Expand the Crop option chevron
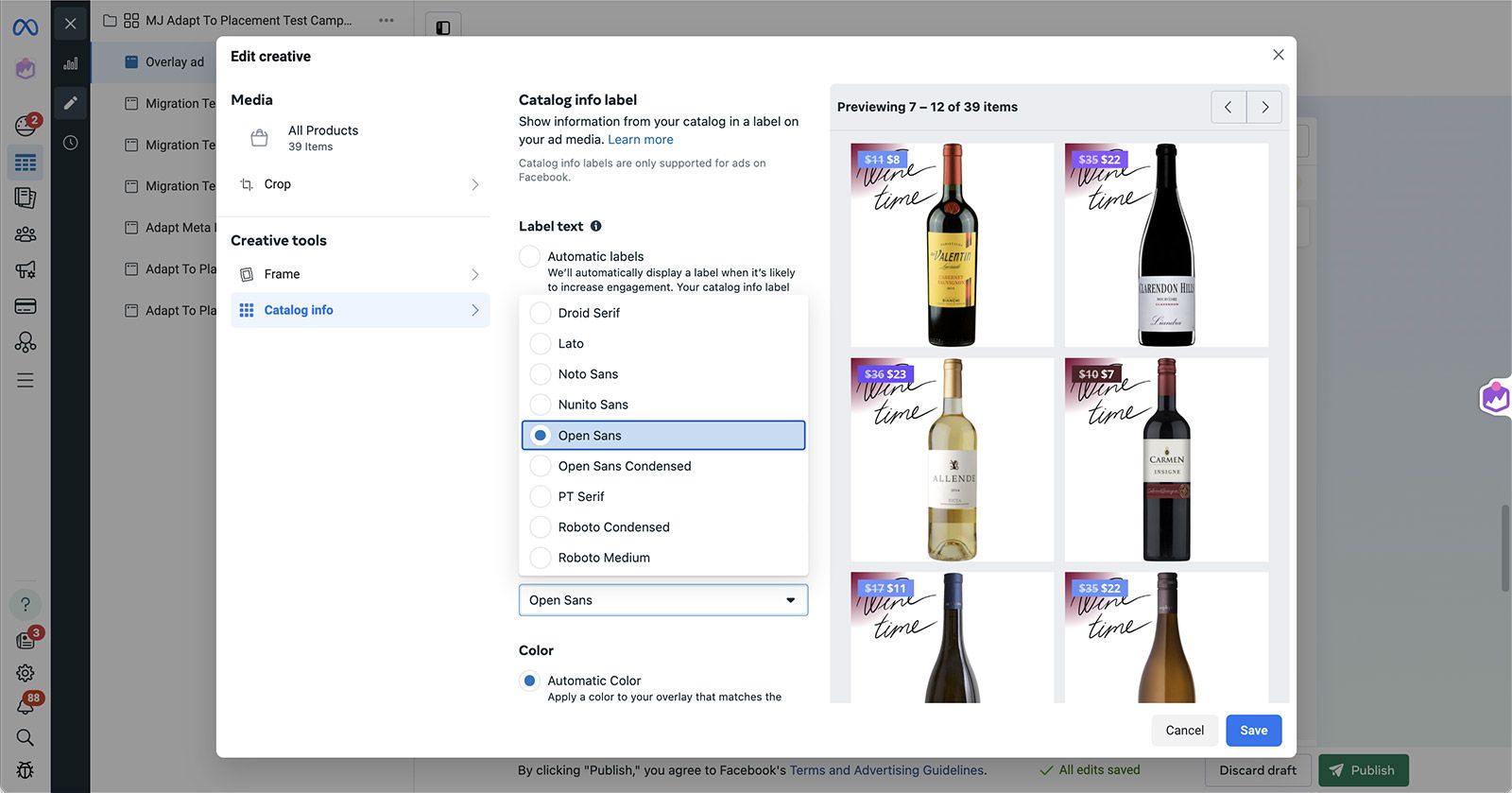Screen dimensions: 1512x793 tap(475, 184)
